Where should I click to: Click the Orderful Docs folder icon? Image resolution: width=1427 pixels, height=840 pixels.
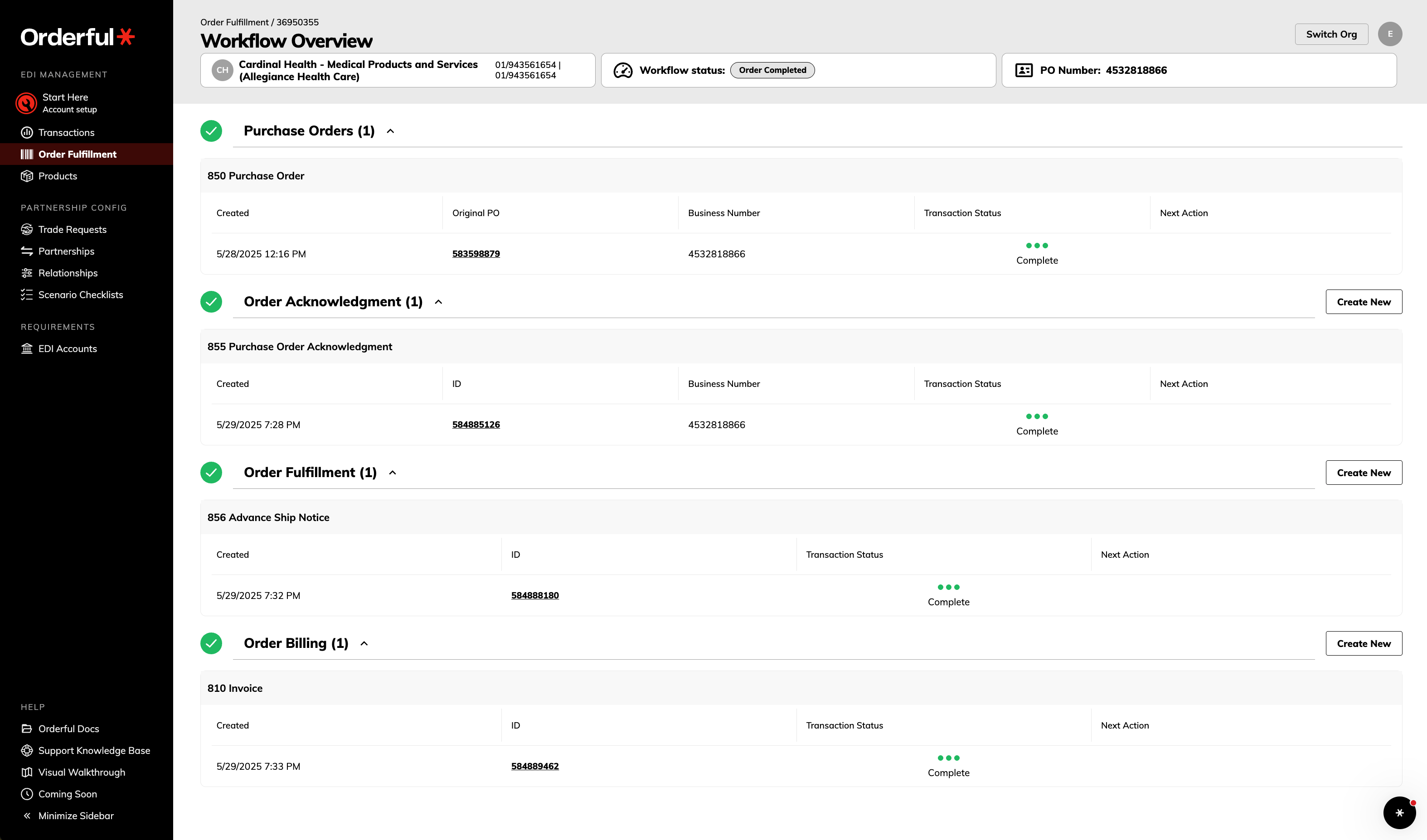tap(27, 729)
